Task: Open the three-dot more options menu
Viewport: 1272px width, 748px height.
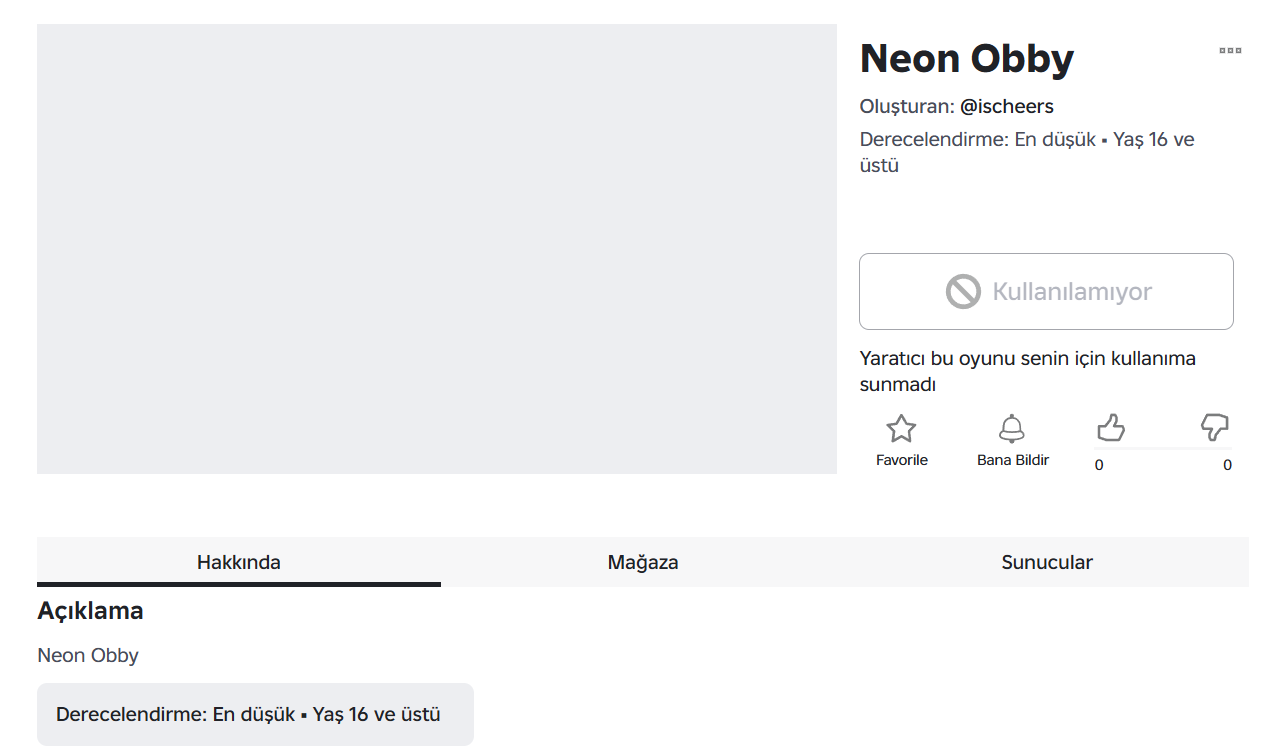Action: tap(1230, 50)
